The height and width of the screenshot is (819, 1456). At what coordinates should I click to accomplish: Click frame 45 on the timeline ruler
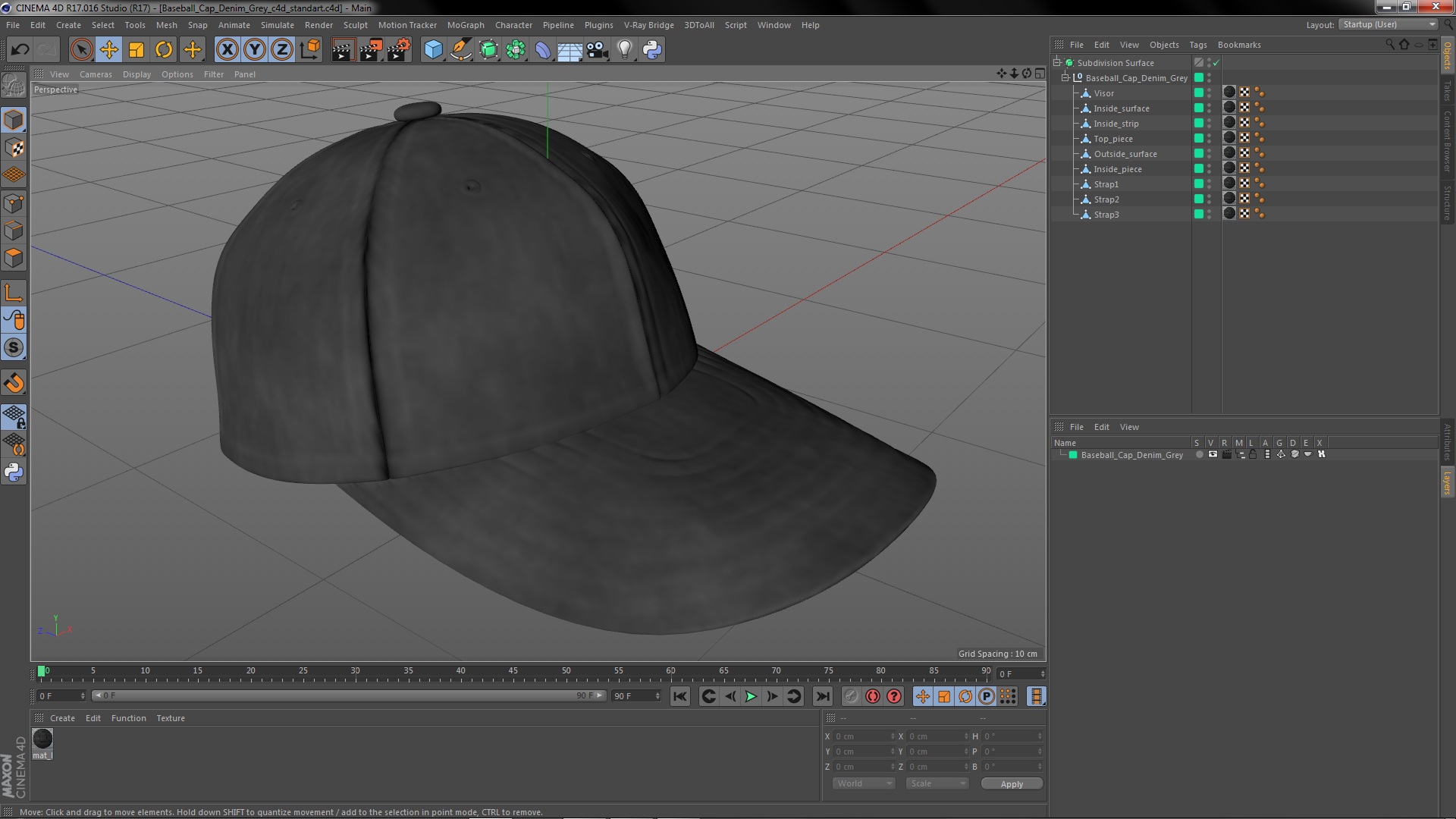513,672
